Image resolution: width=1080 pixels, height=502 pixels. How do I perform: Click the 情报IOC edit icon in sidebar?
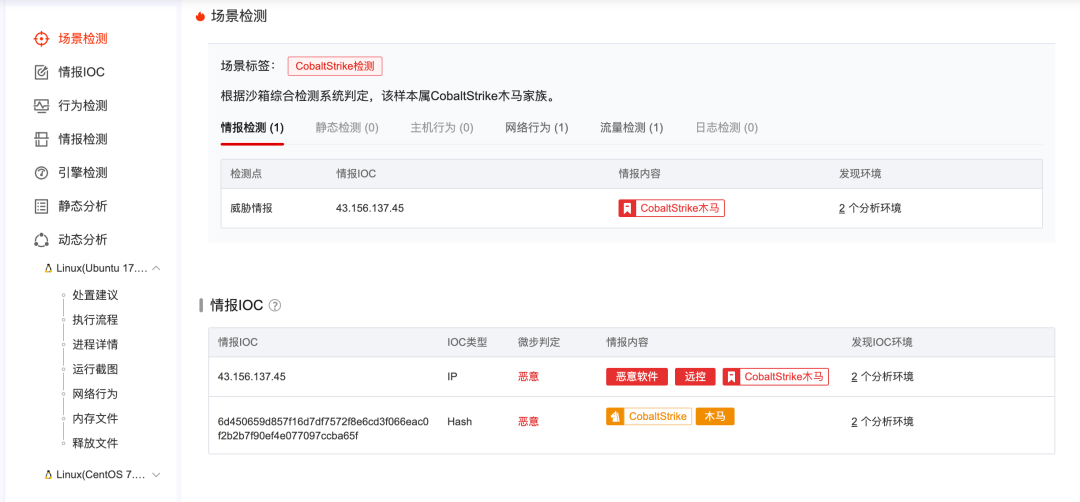(41, 72)
